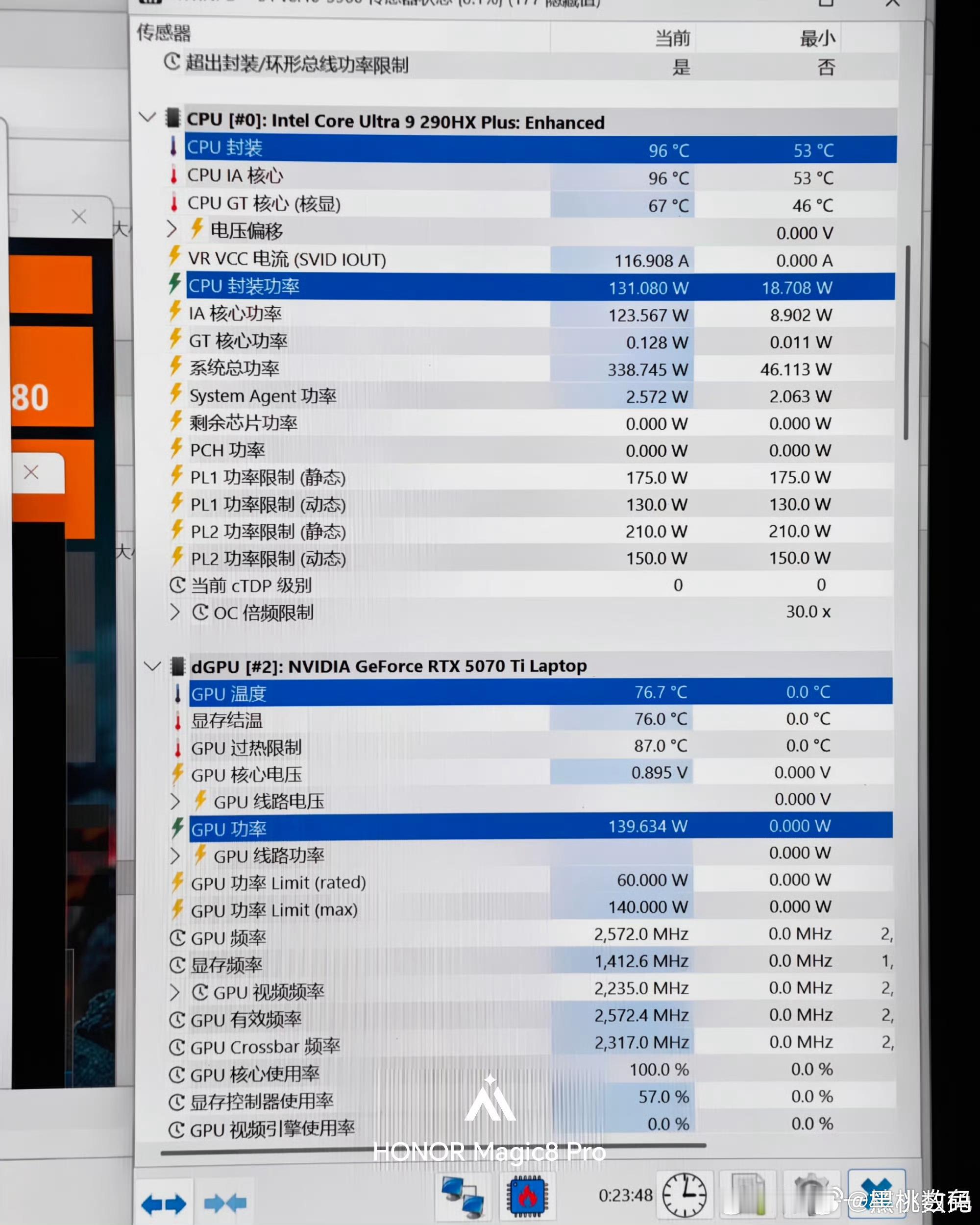The height and width of the screenshot is (1225, 980).
Task: Collapse the dGPU RTX 5070 Ti group
Action: (152, 666)
